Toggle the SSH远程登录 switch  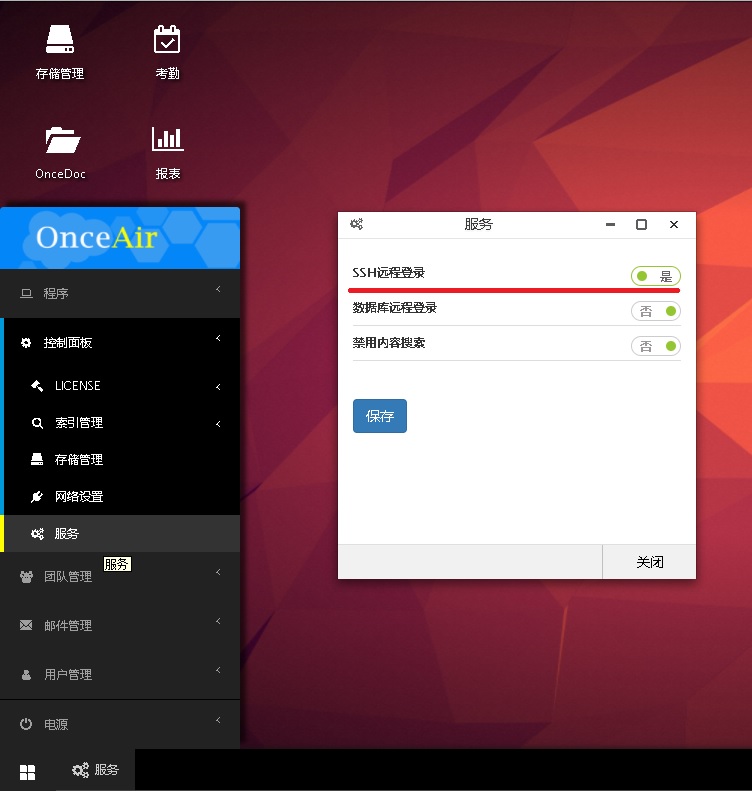pyautogui.click(x=656, y=276)
